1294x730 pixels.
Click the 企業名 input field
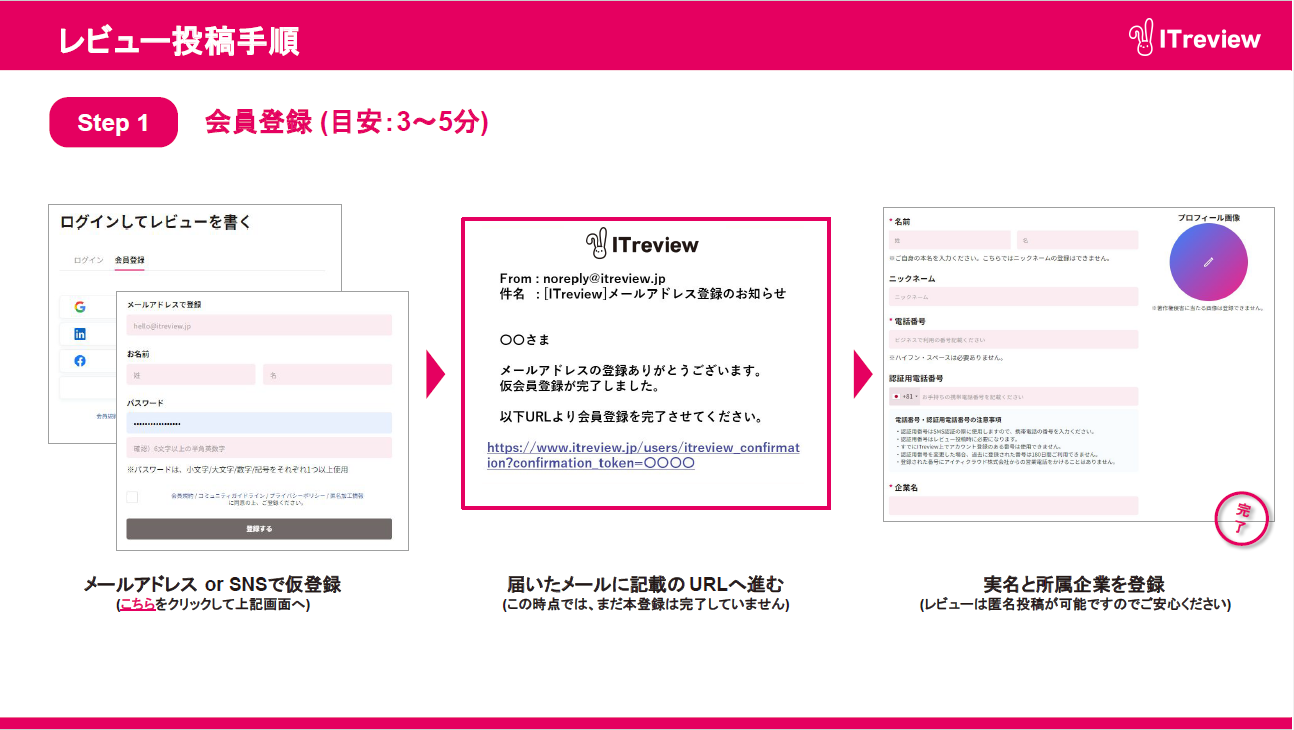pos(1013,507)
